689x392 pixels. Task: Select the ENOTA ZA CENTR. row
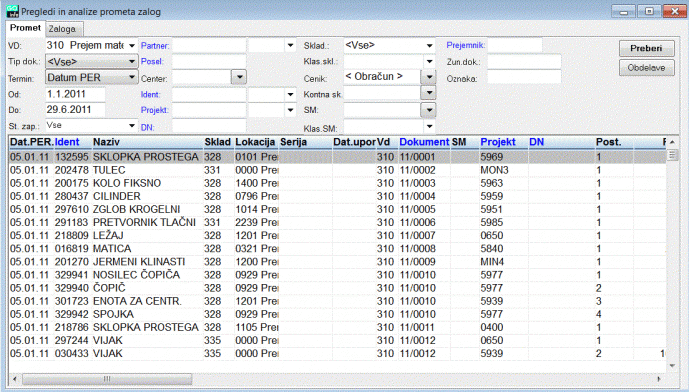tap(337, 301)
